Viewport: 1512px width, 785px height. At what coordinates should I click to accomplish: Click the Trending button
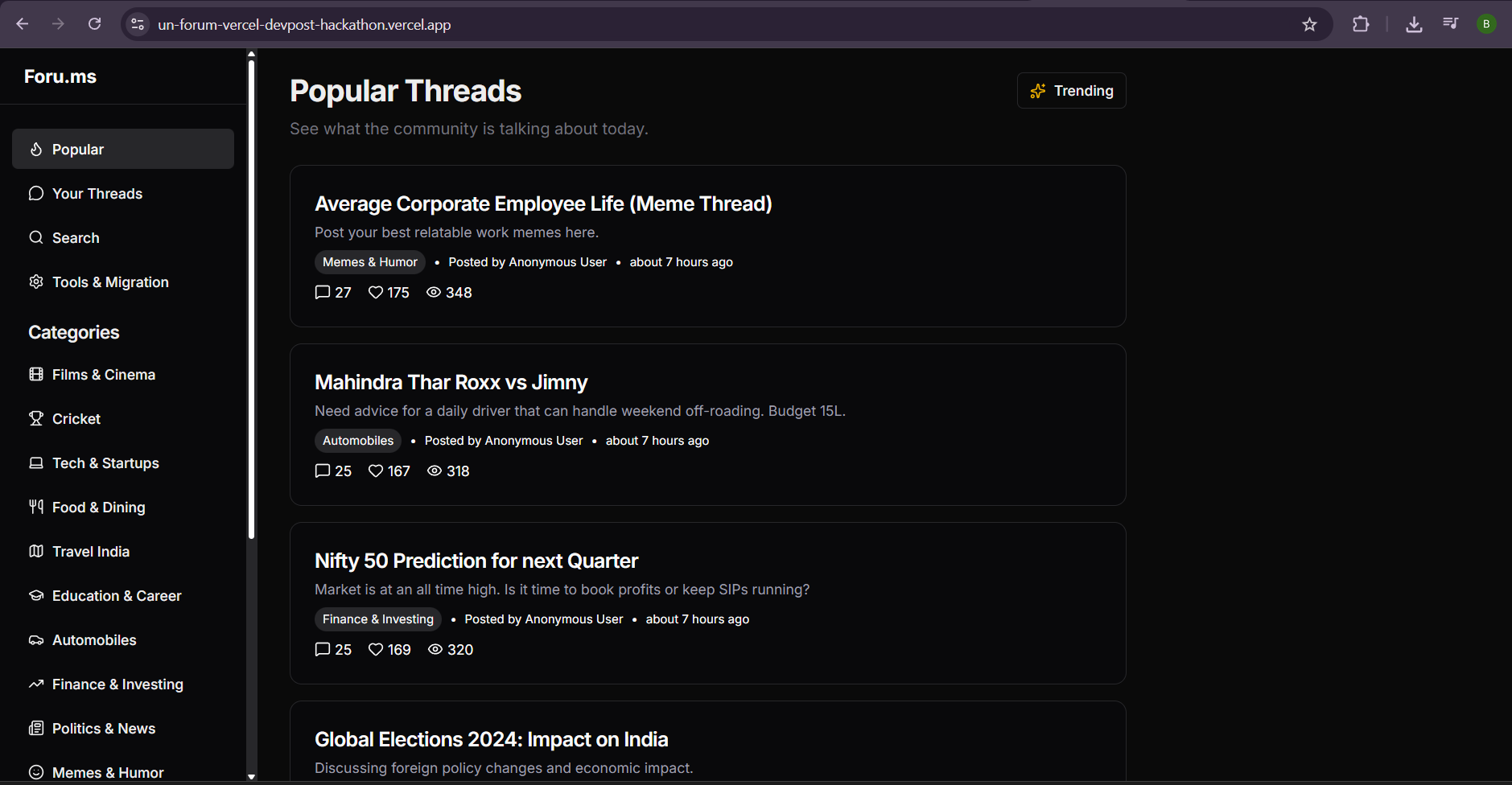pyautogui.click(x=1071, y=91)
